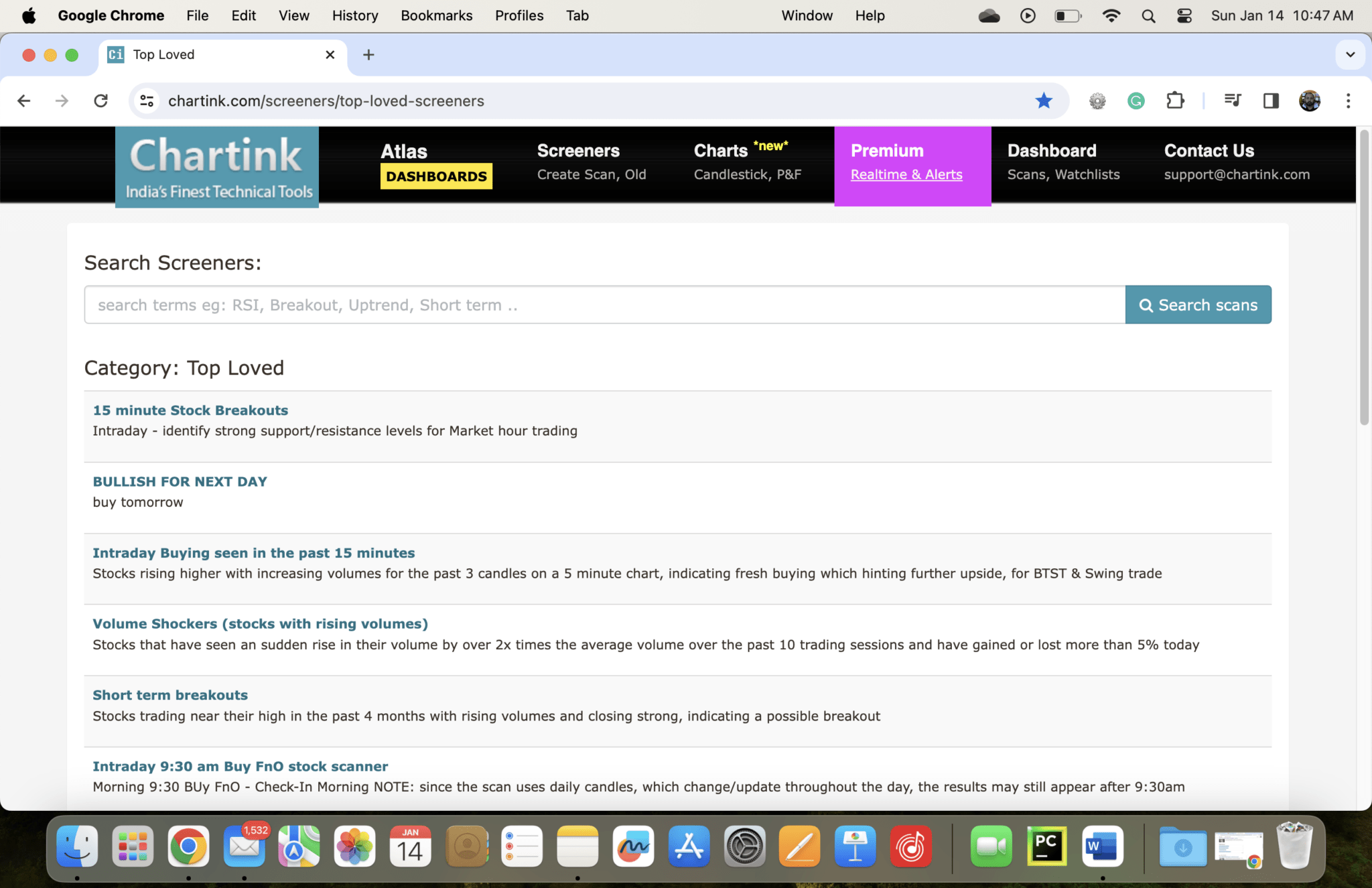Open Chrome media controls icon
The width and height of the screenshot is (1372, 888).
coord(1233,101)
